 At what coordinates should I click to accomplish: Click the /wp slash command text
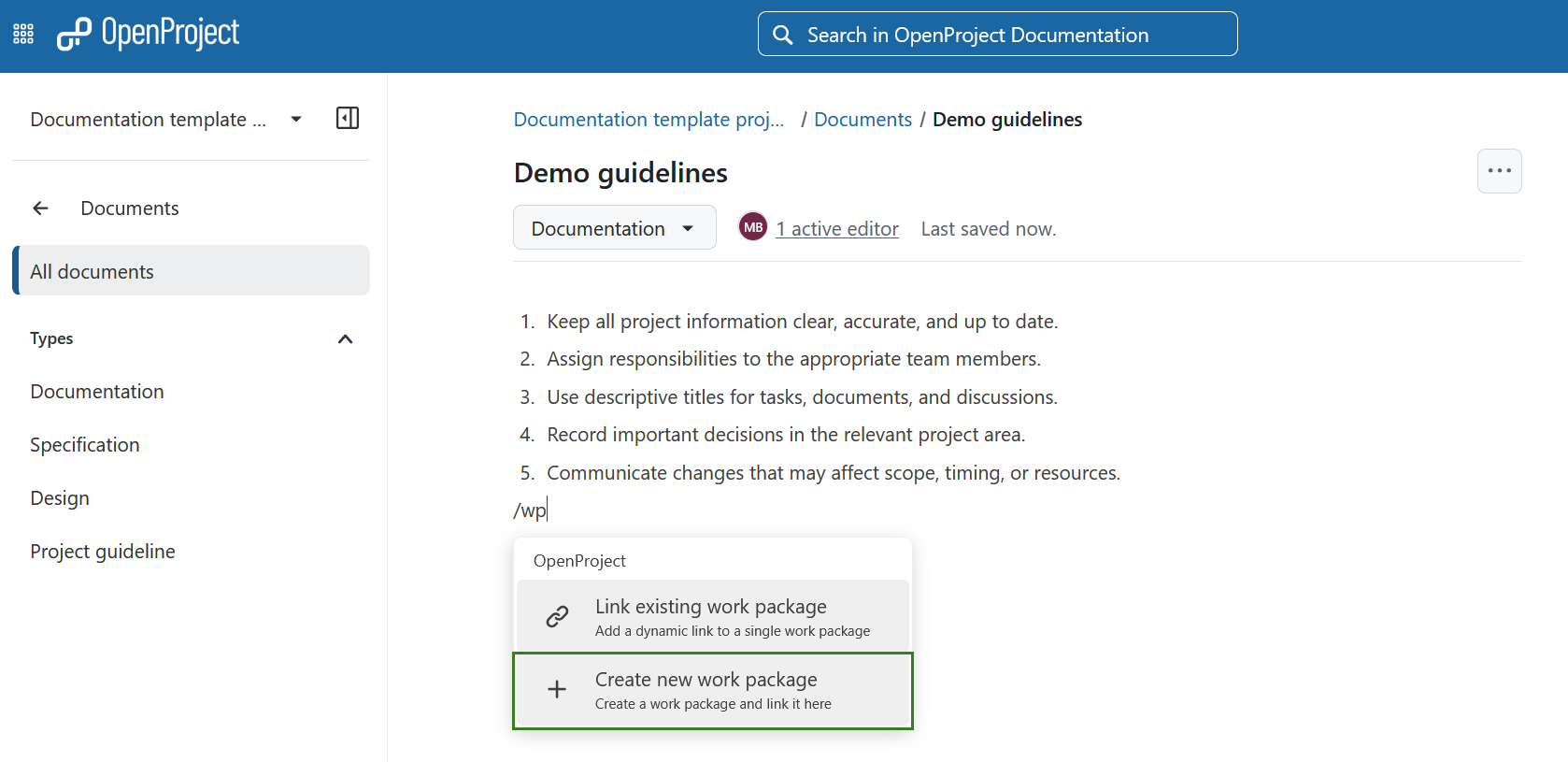pyautogui.click(x=530, y=510)
